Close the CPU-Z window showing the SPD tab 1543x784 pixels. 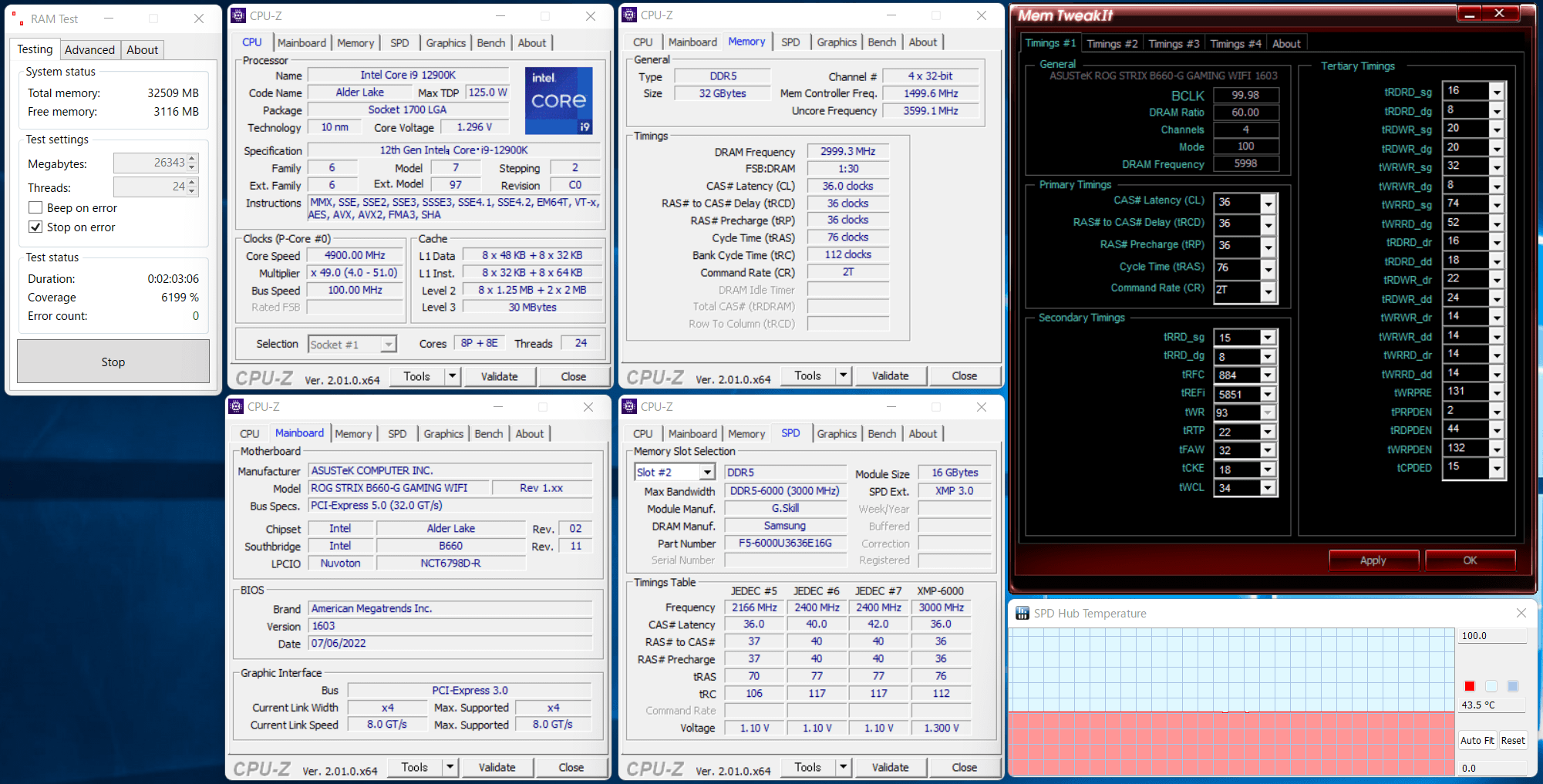[x=982, y=406]
